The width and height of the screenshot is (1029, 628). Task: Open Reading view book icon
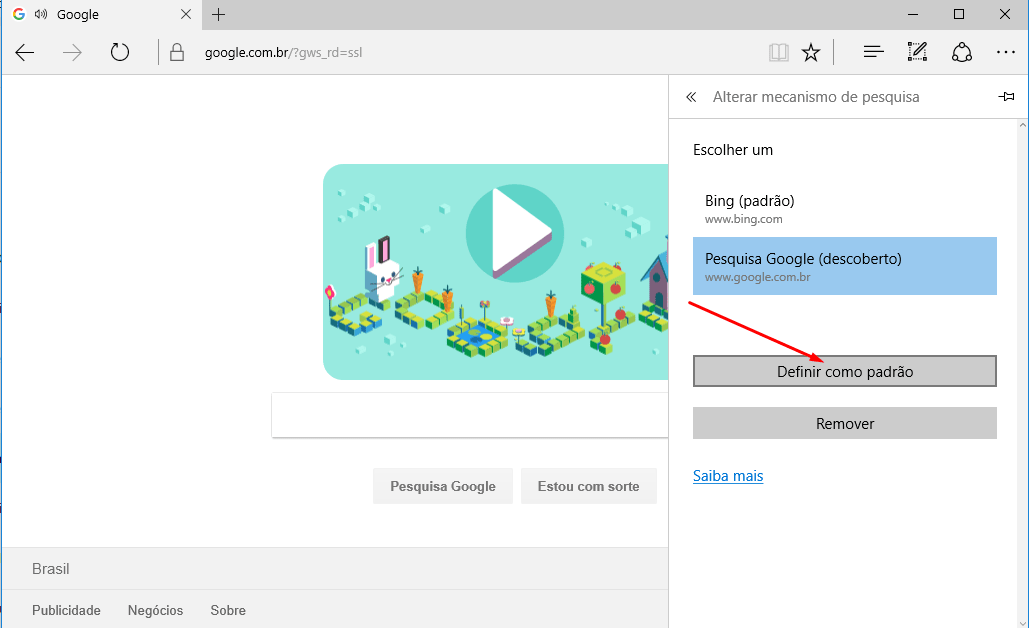[778, 52]
